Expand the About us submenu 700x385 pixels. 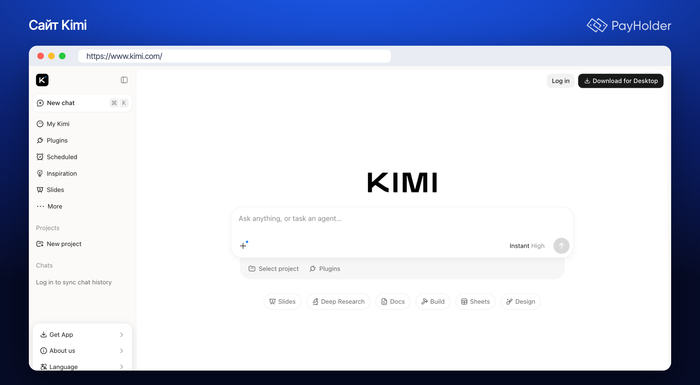82,351
